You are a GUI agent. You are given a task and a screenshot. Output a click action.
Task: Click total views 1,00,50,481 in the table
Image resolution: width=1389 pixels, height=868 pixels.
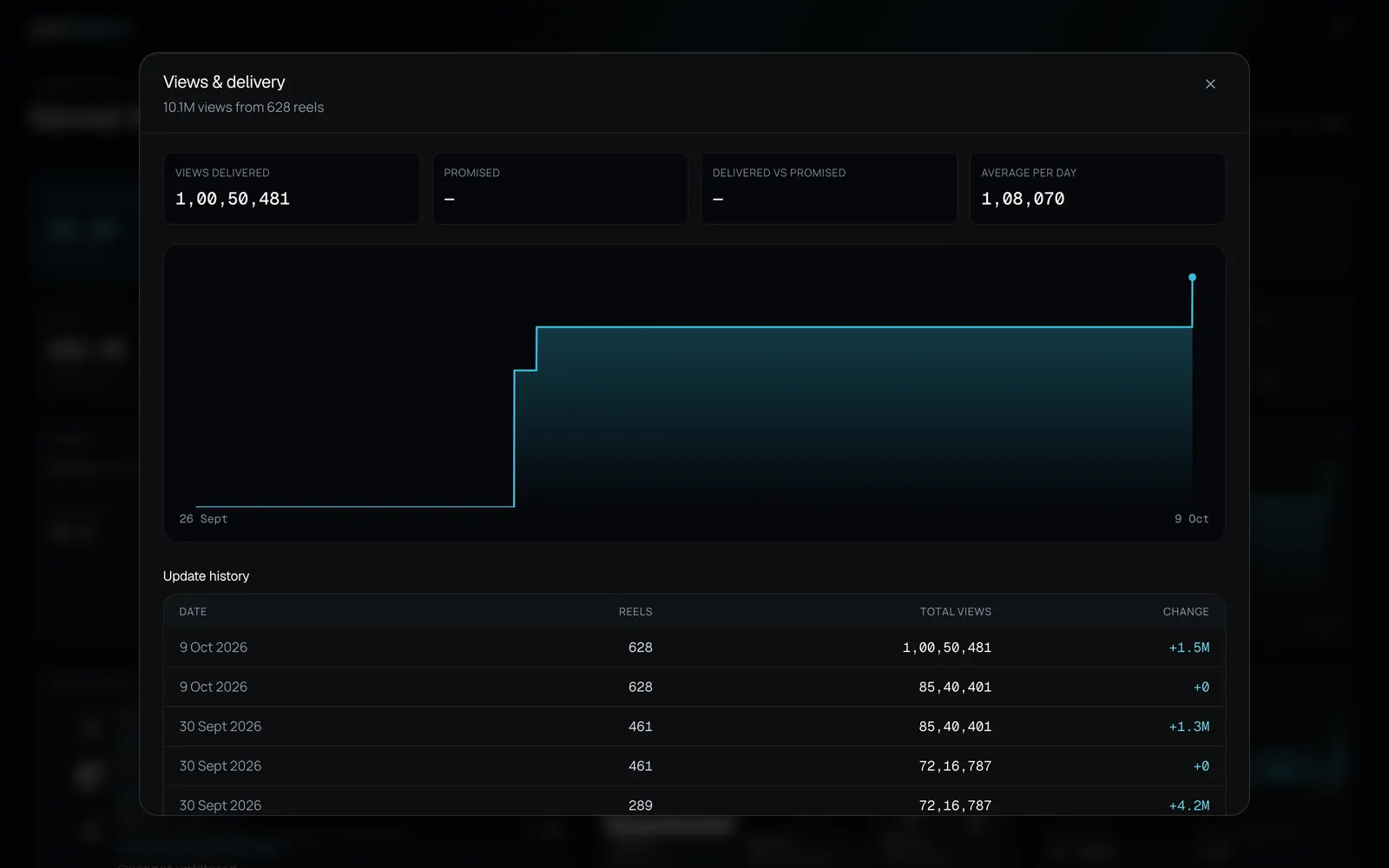click(x=947, y=648)
